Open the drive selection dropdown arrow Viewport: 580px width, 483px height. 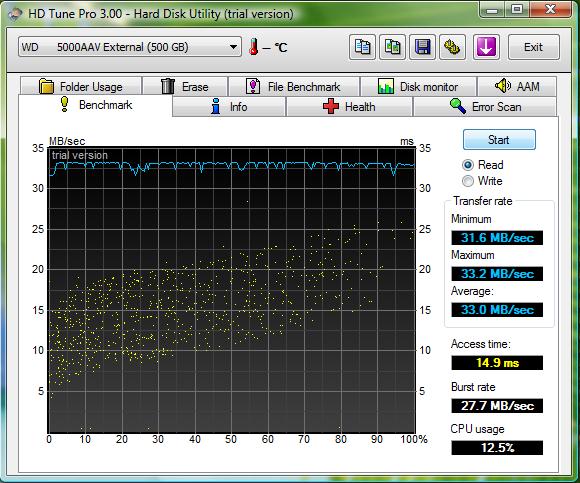[233, 47]
